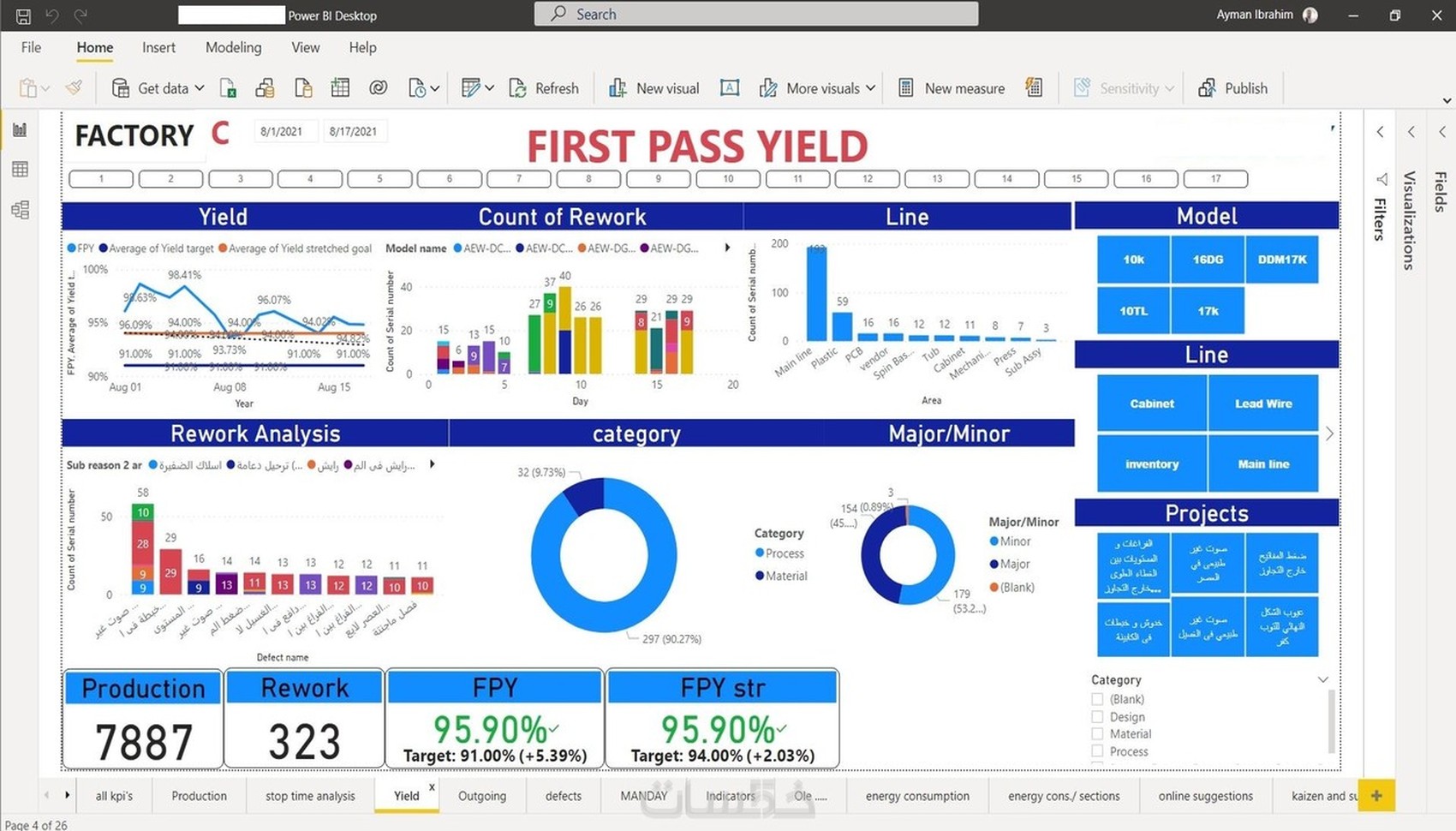The height and width of the screenshot is (831, 1456).
Task: Collapse the ribbon with the chevron
Action: click(x=1447, y=101)
